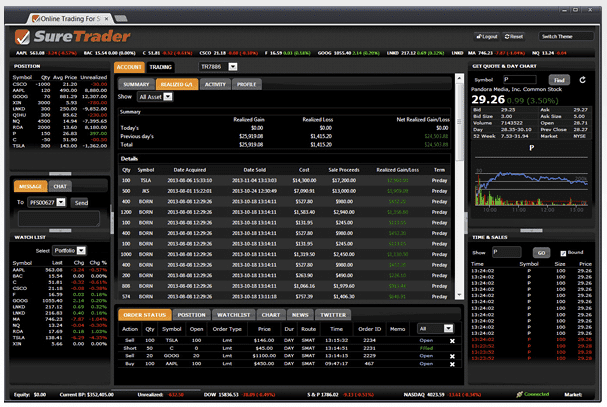Cancel the GOOG sell order with X
The height and width of the screenshot is (407, 607).
[x=451, y=357]
